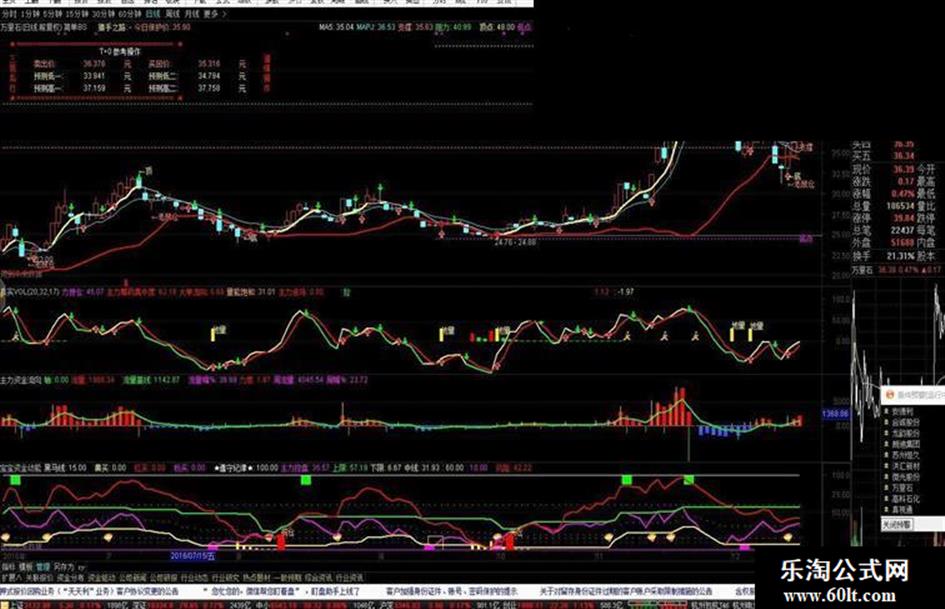Click the 今日保护价 35.90 label
Screen dimensions: 945x609
click(162, 27)
